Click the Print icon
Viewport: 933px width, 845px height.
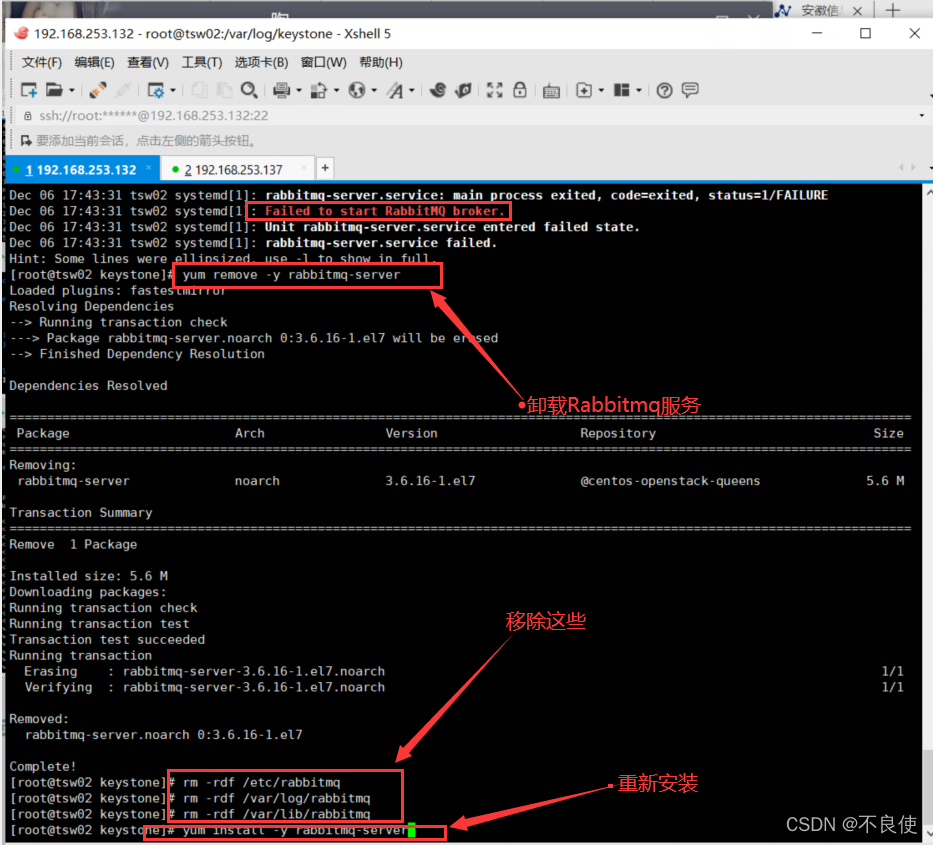point(281,90)
